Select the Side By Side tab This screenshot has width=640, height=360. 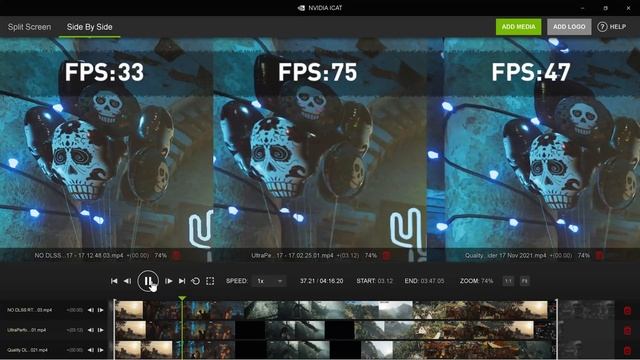[x=89, y=27]
